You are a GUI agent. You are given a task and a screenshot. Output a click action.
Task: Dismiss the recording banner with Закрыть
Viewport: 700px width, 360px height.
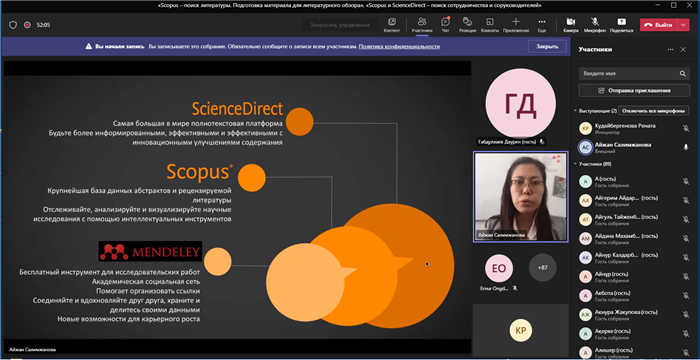(547, 46)
